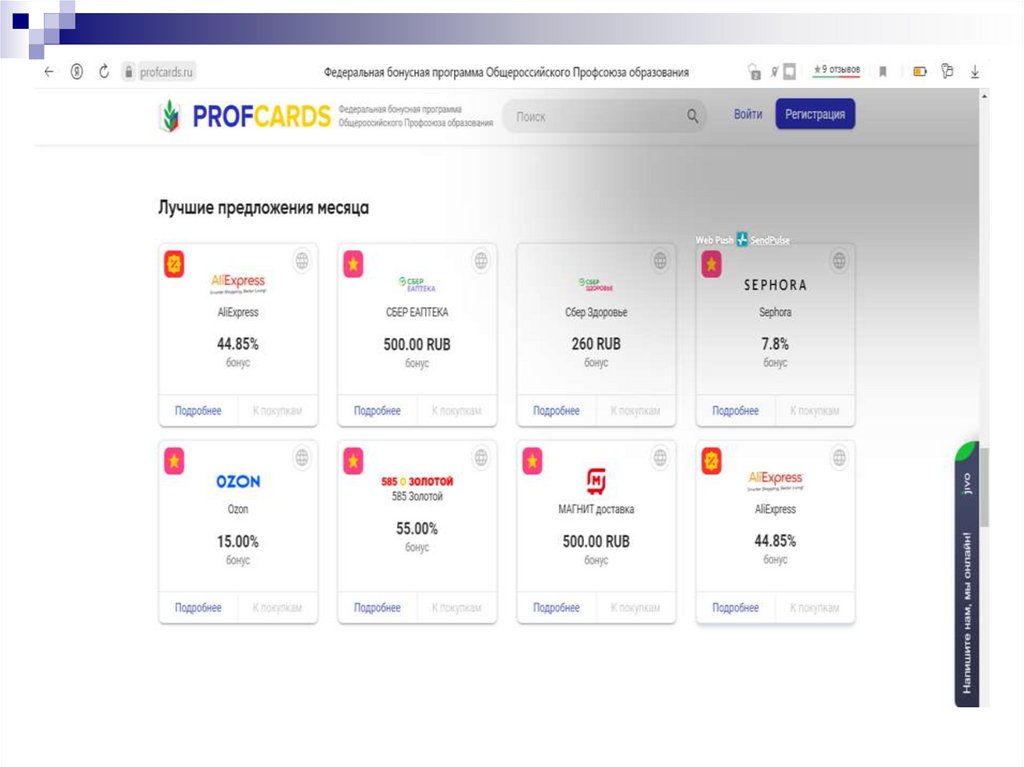Open Подробнее on the СБЕР ЕАПТЕКА card

tap(377, 411)
